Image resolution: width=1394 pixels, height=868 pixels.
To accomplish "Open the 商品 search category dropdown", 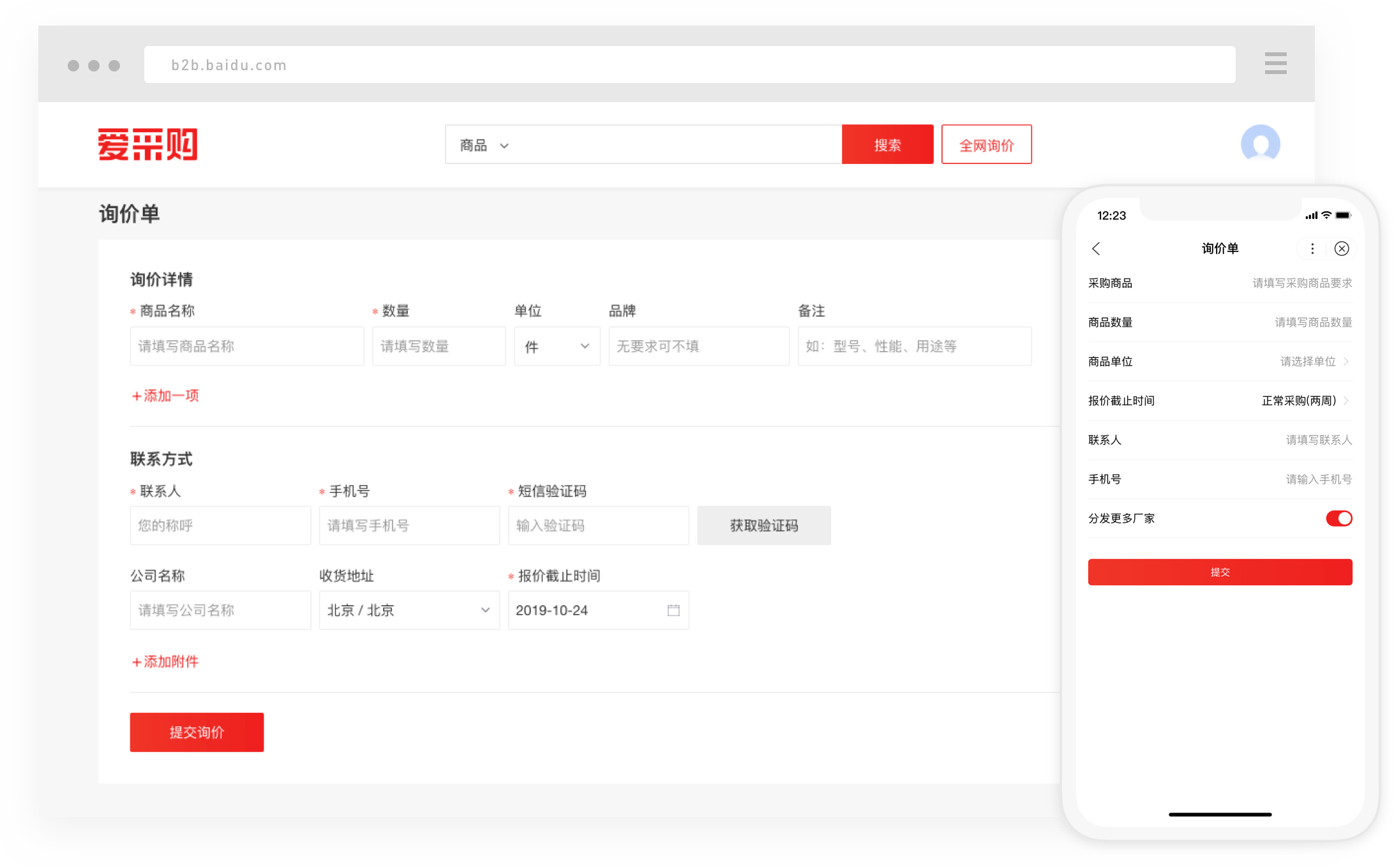I will [x=484, y=146].
